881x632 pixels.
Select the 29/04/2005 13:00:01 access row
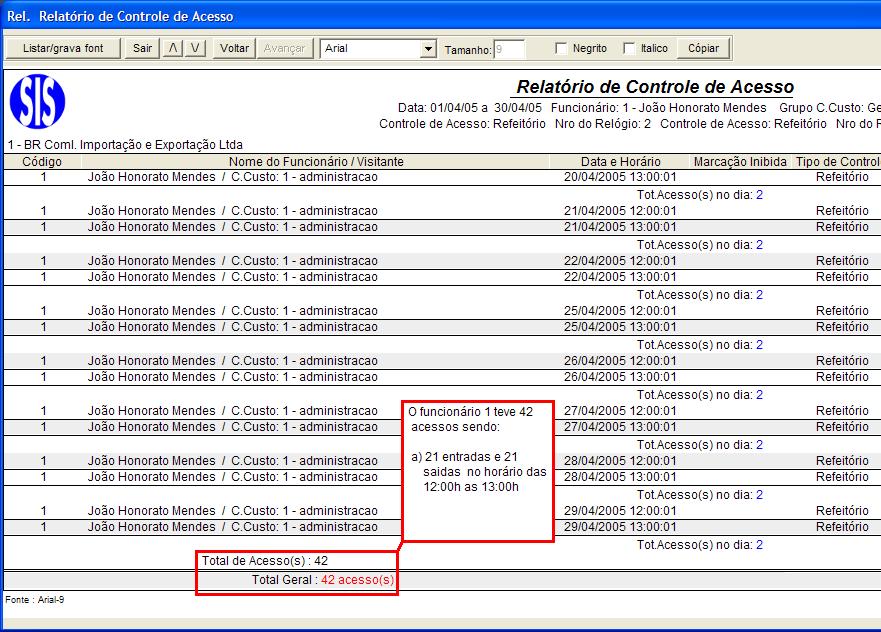click(442, 527)
